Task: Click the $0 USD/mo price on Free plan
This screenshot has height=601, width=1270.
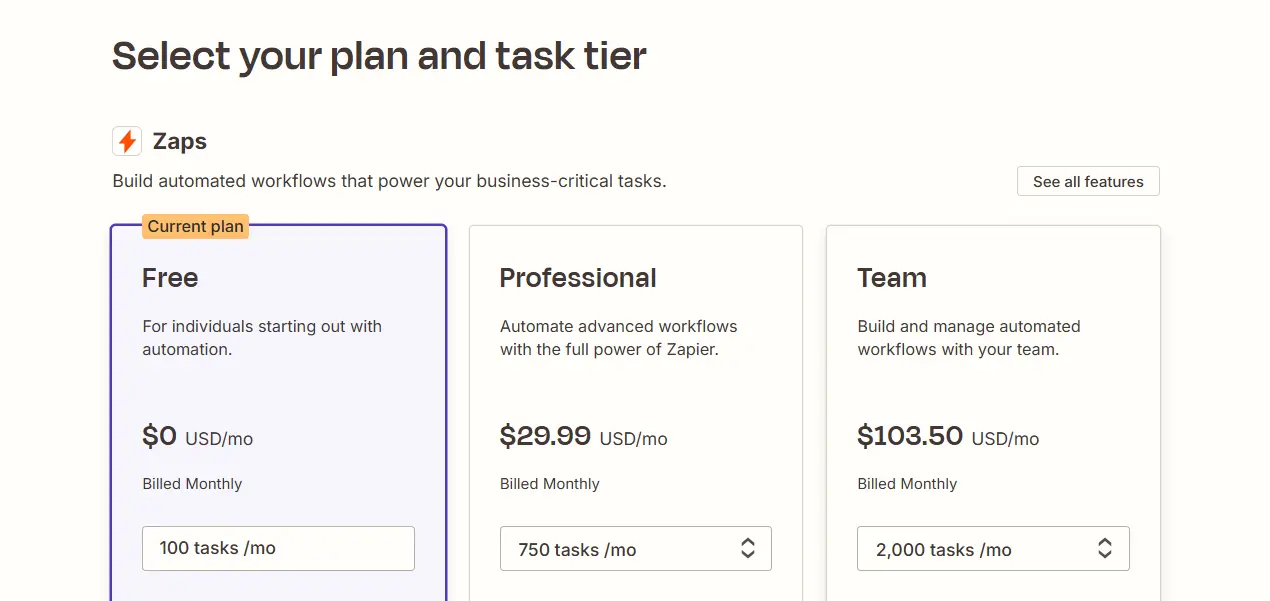Action: (x=197, y=437)
